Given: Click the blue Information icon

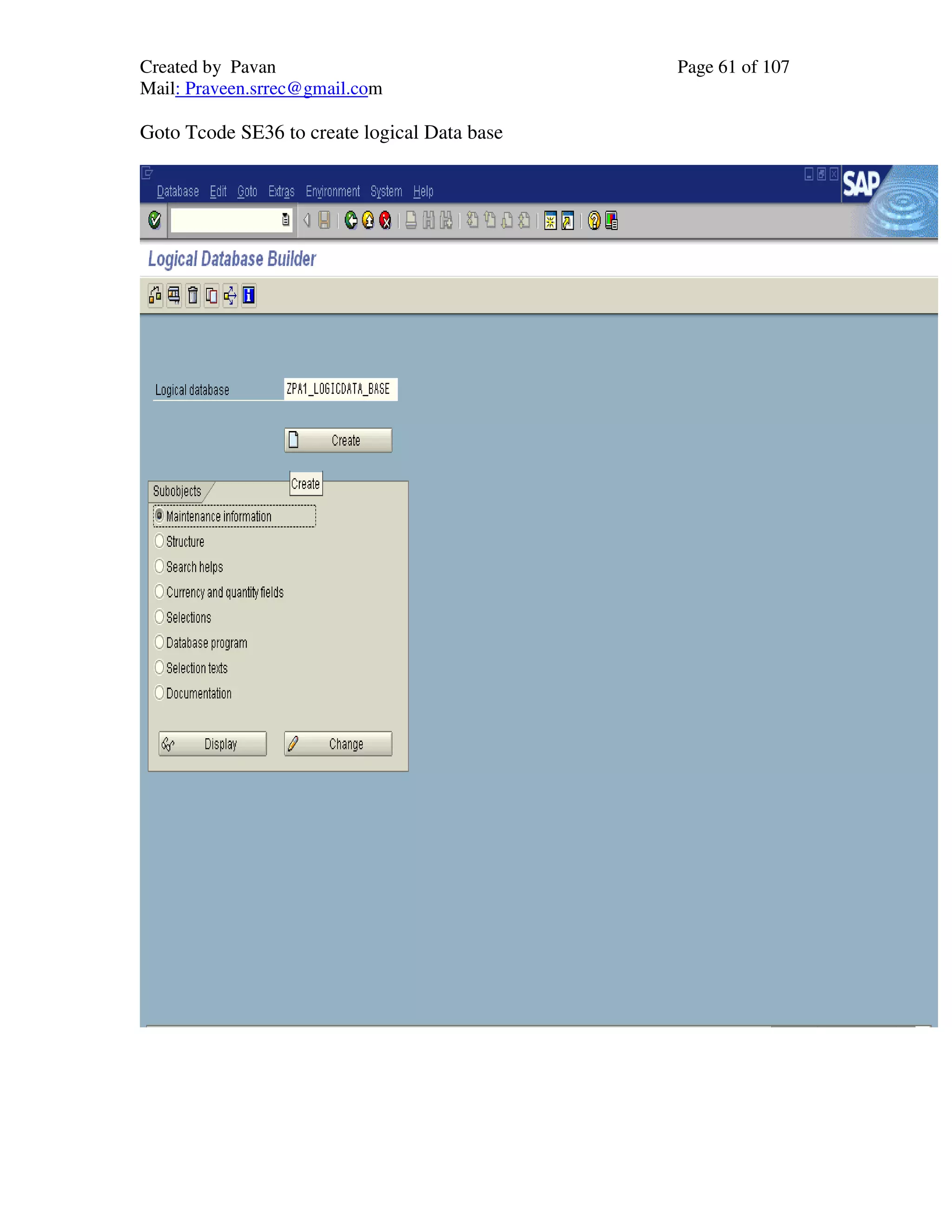Looking at the screenshot, I should point(249,296).
